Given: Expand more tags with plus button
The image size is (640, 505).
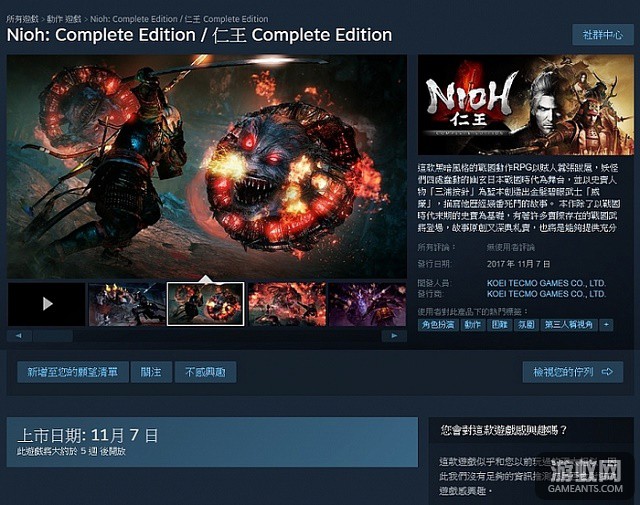Looking at the screenshot, I should 606,325.
